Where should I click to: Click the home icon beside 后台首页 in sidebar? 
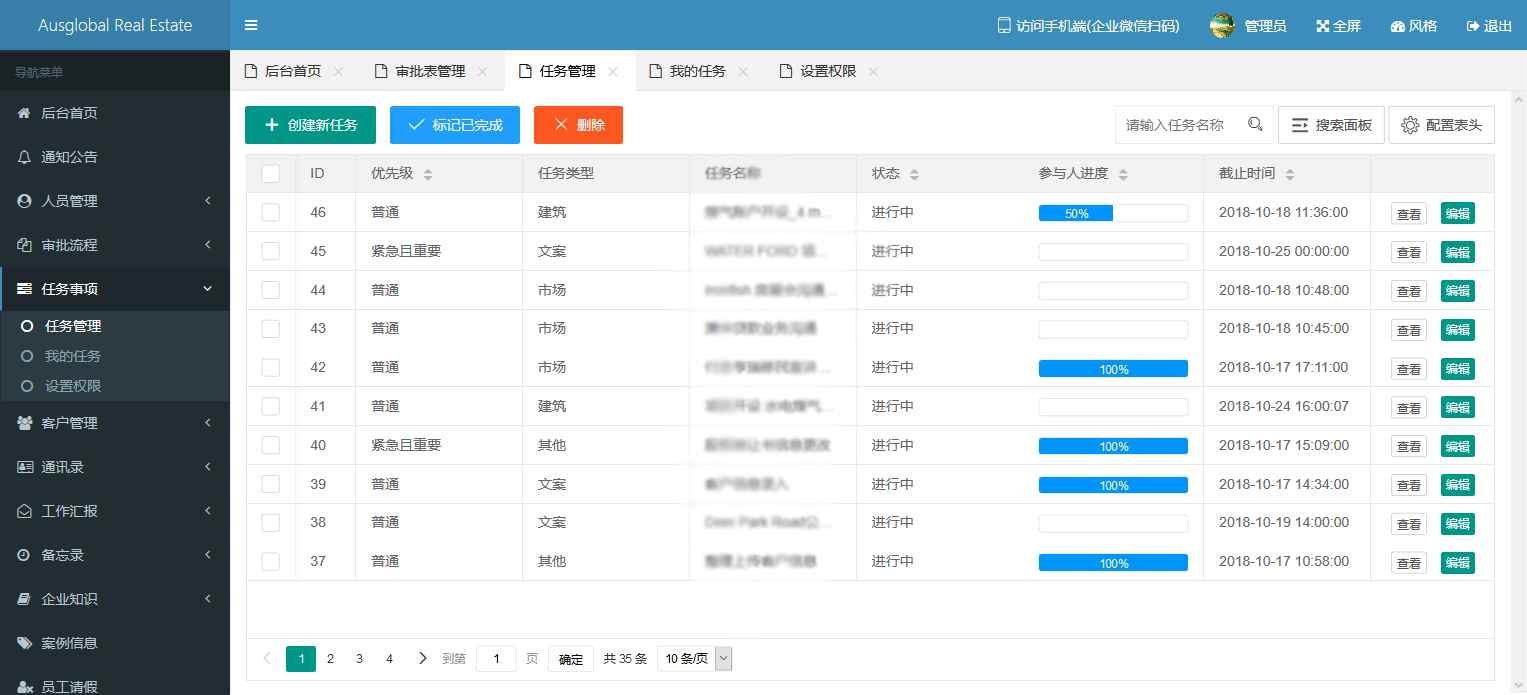[24, 113]
